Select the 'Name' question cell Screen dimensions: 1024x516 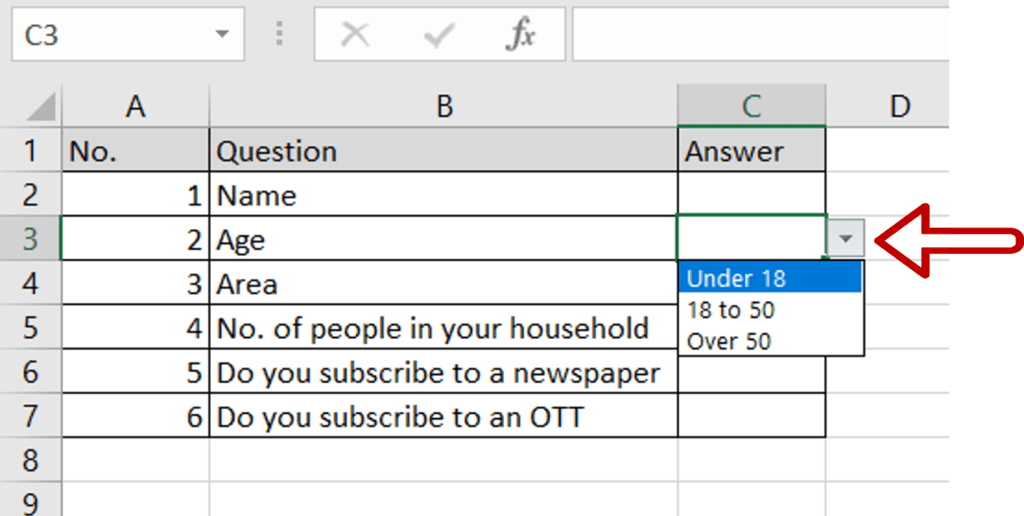(443, 195)
